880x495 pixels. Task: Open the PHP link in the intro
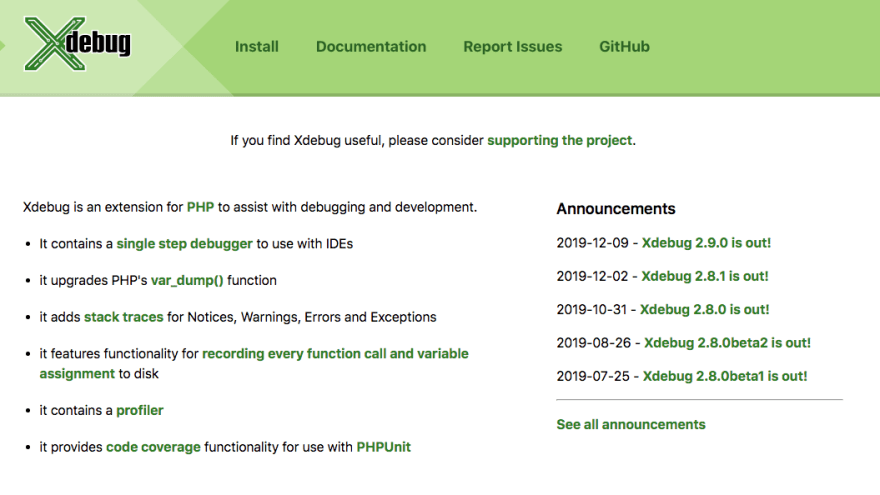pyautogui.click(x=200, y=207)
